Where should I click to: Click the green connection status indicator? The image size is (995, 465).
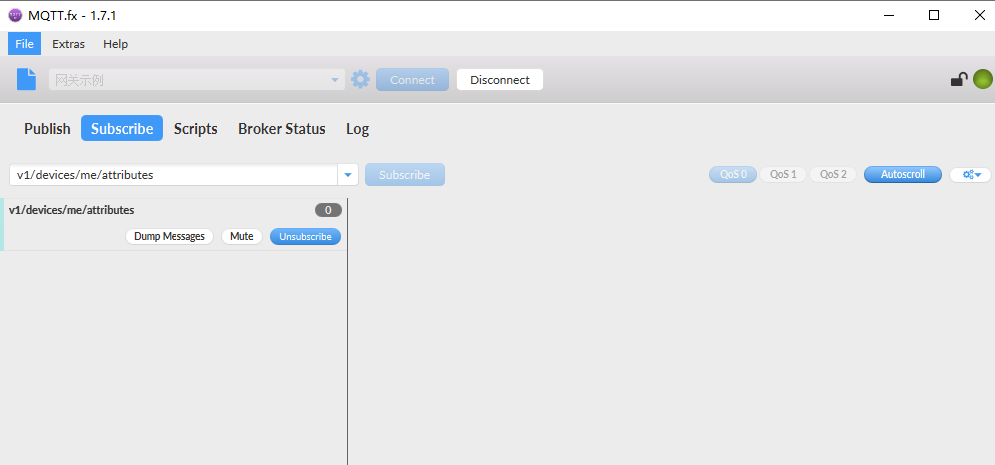(x=983, y=79)
